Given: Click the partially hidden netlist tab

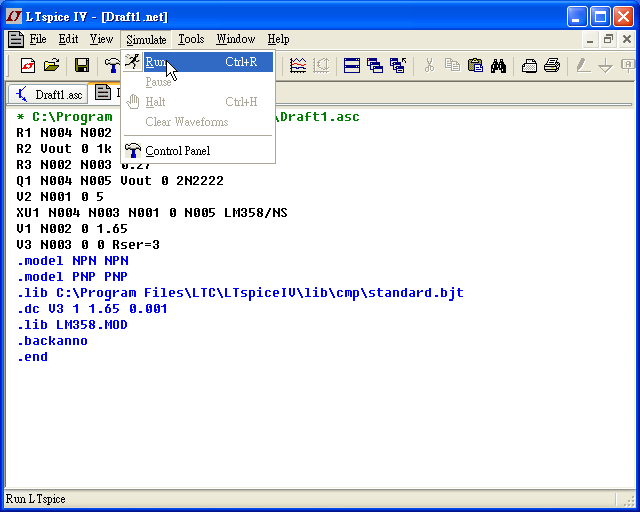Looking at the screenshot, I should [105, 92].
